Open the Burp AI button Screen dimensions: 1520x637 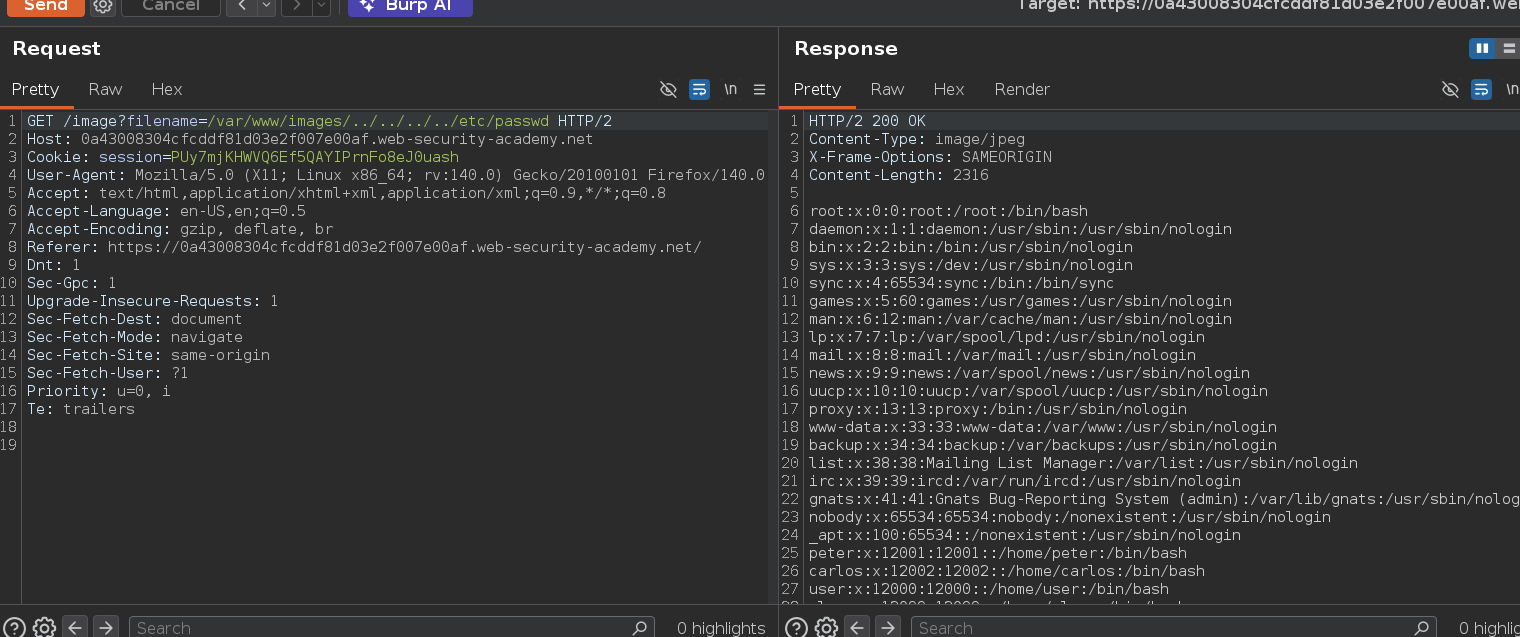point(410,6)
